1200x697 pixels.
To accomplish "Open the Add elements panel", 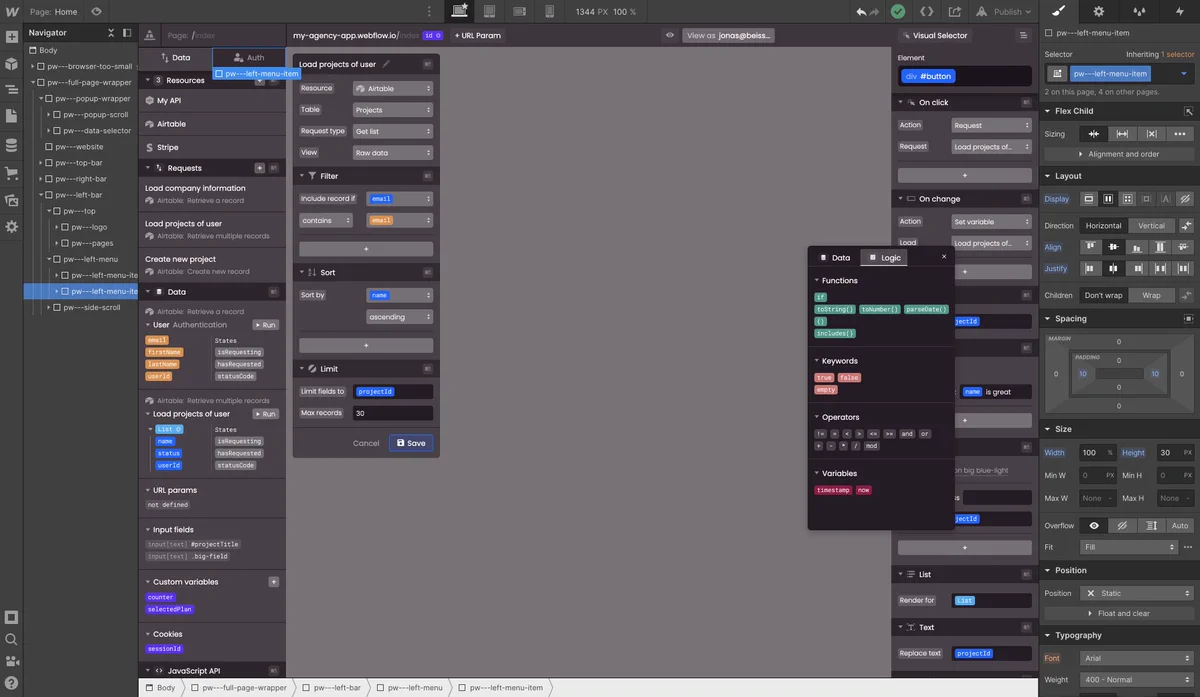I will pyautogui.click(x=12, y=37).
